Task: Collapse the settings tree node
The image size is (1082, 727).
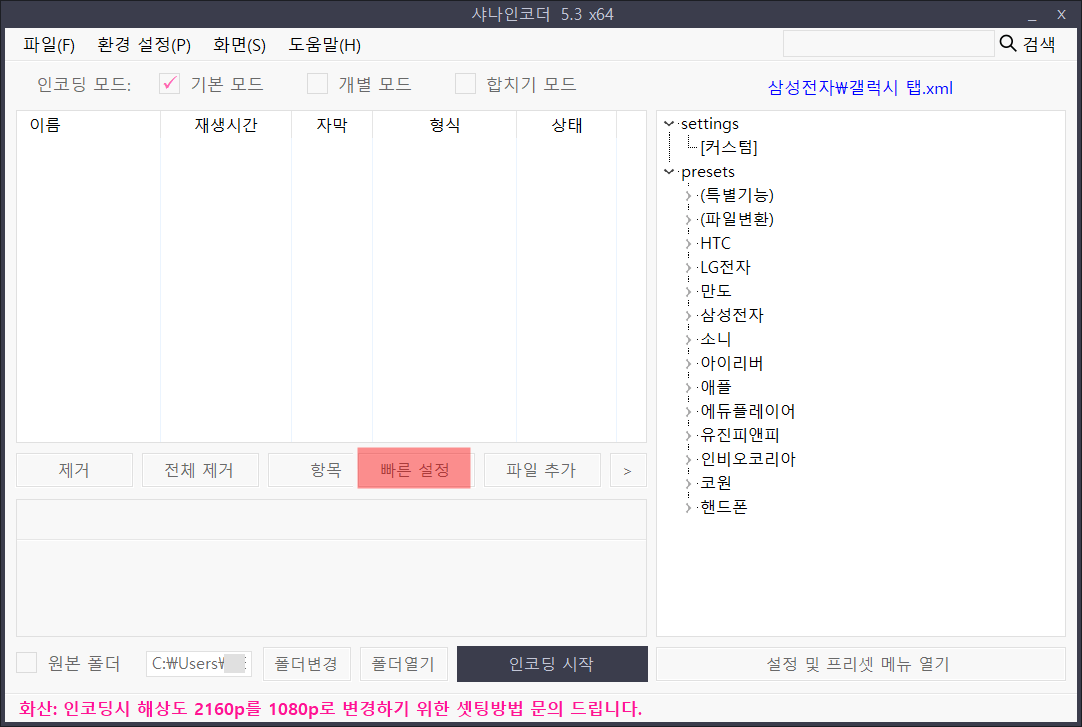Action: coord(669,123)
